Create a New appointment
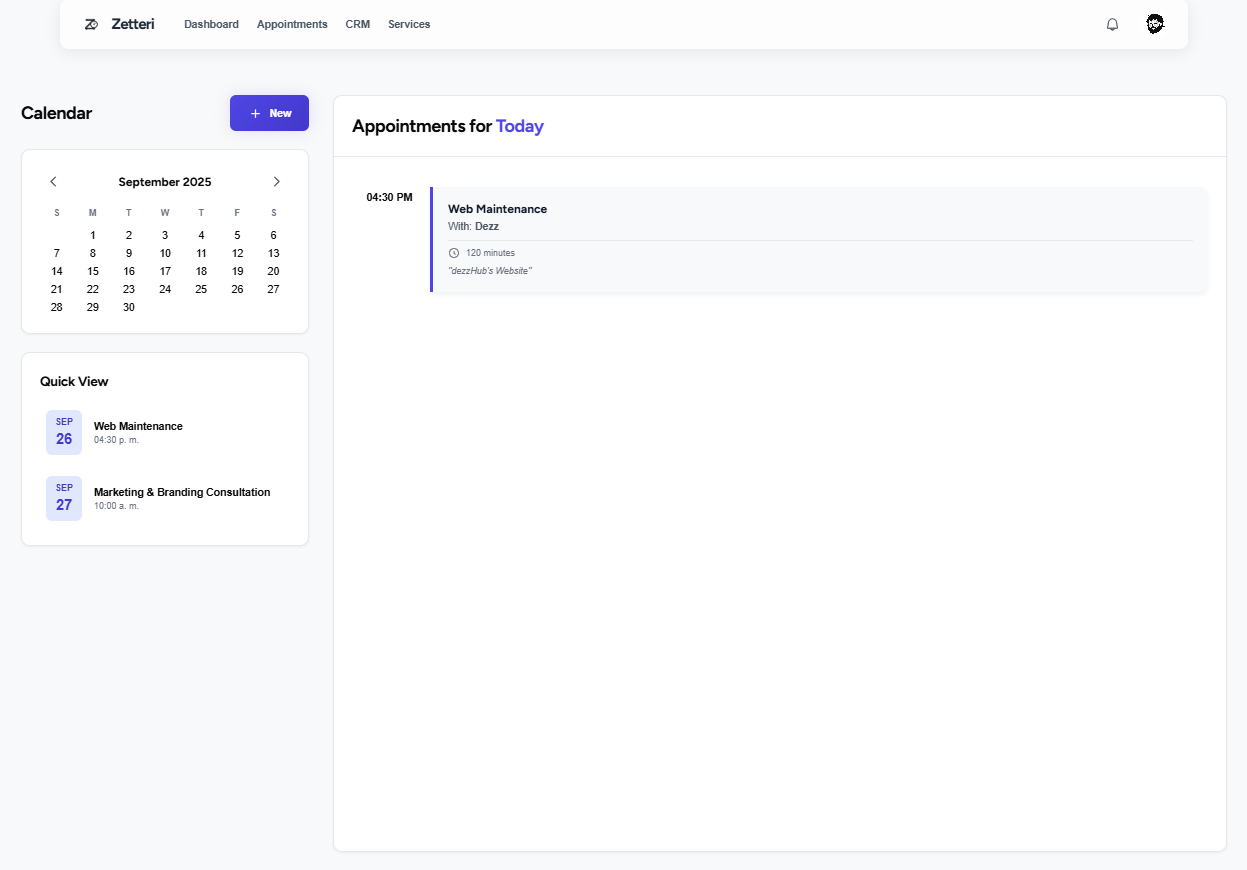The width and height of the screenshot is (1247, 870). [x=269, y=113]
